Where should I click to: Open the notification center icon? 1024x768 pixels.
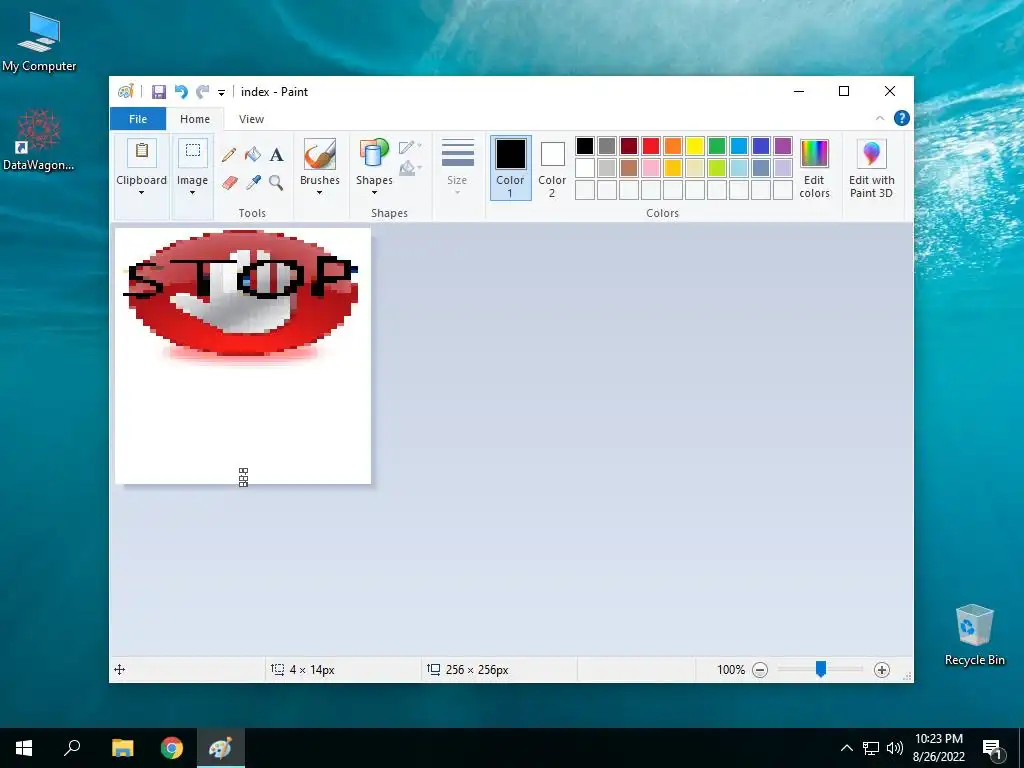(993, 748)
